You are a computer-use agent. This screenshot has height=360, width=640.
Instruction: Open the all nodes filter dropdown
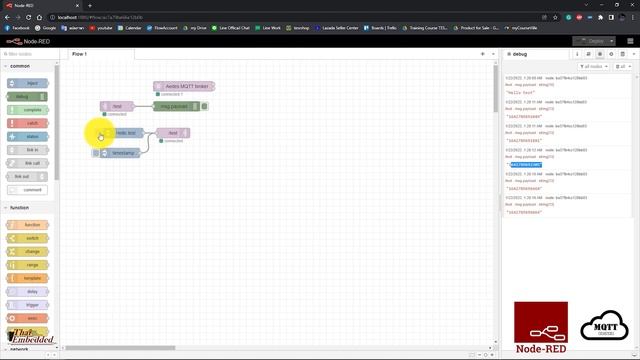[594, 66]
